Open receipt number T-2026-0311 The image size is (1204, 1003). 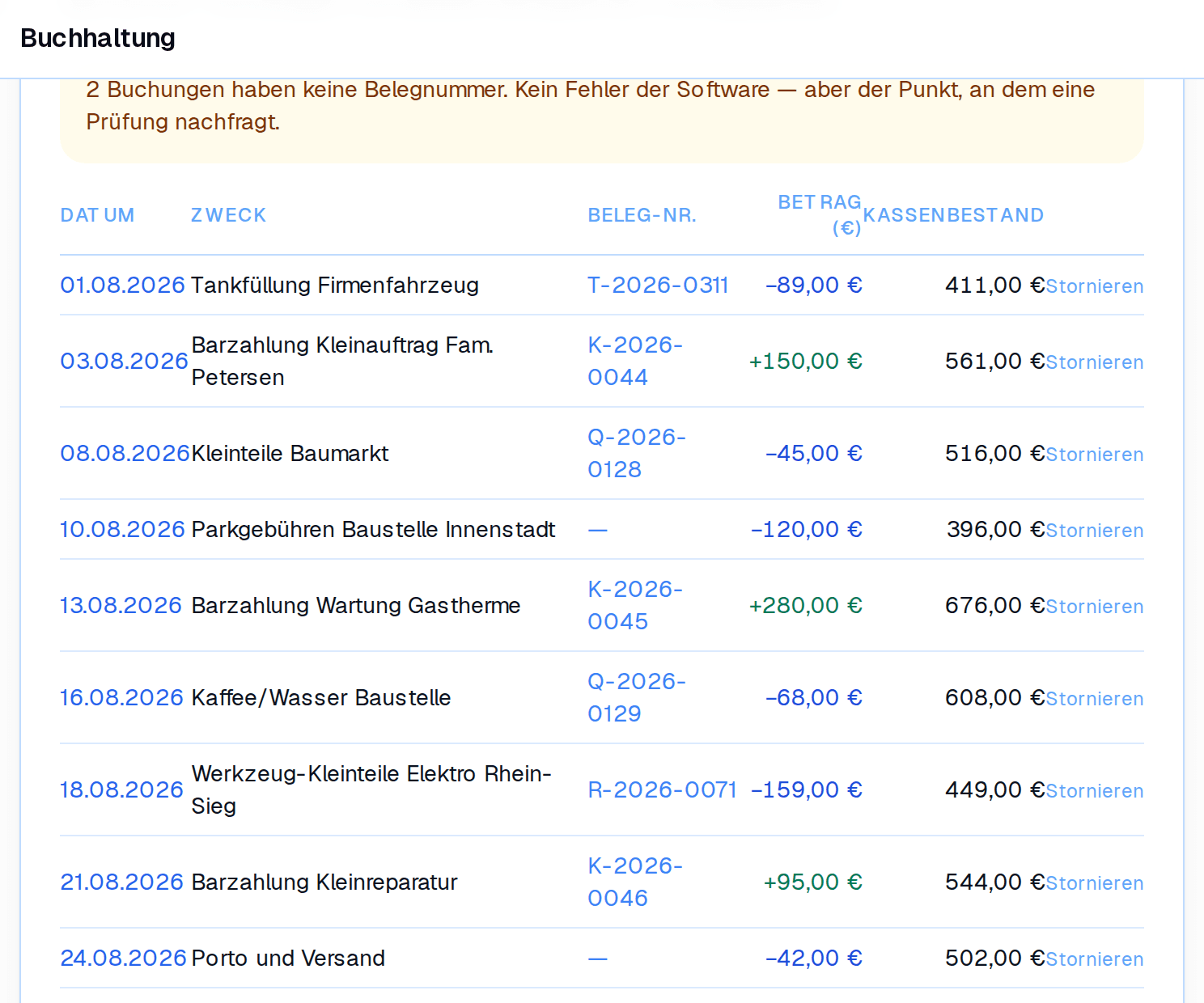658,285
